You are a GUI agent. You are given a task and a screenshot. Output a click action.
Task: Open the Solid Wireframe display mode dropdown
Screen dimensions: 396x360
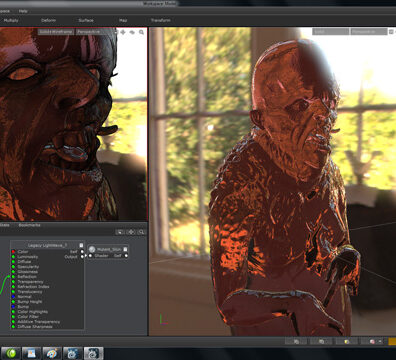(56, 32)
